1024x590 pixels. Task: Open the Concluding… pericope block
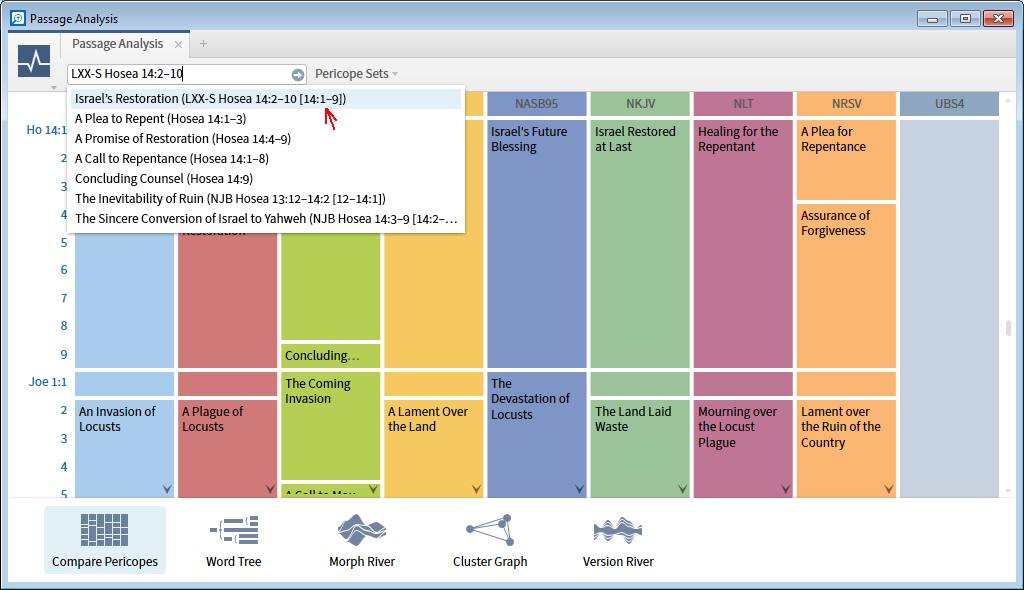(x=330, y=355)
